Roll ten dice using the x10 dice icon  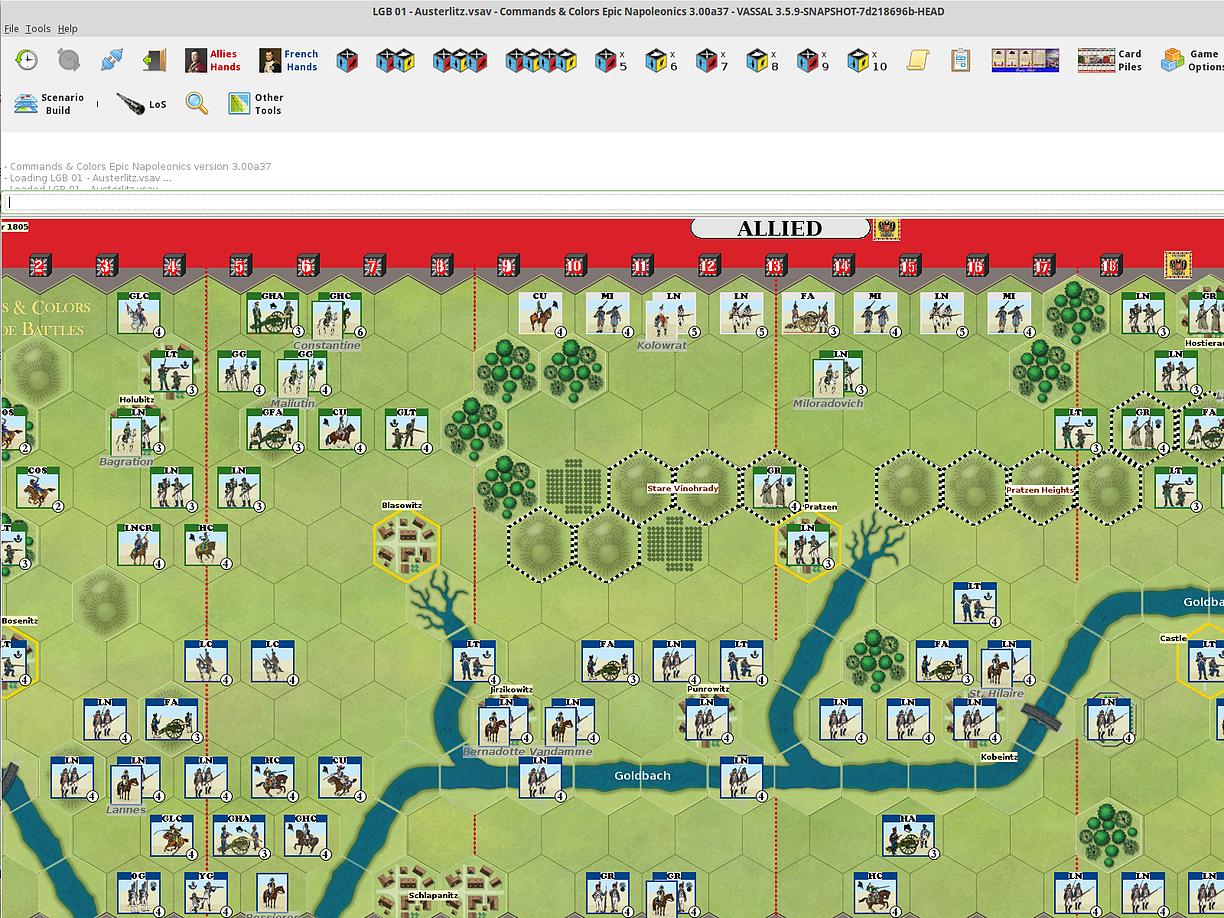(860, 60)
